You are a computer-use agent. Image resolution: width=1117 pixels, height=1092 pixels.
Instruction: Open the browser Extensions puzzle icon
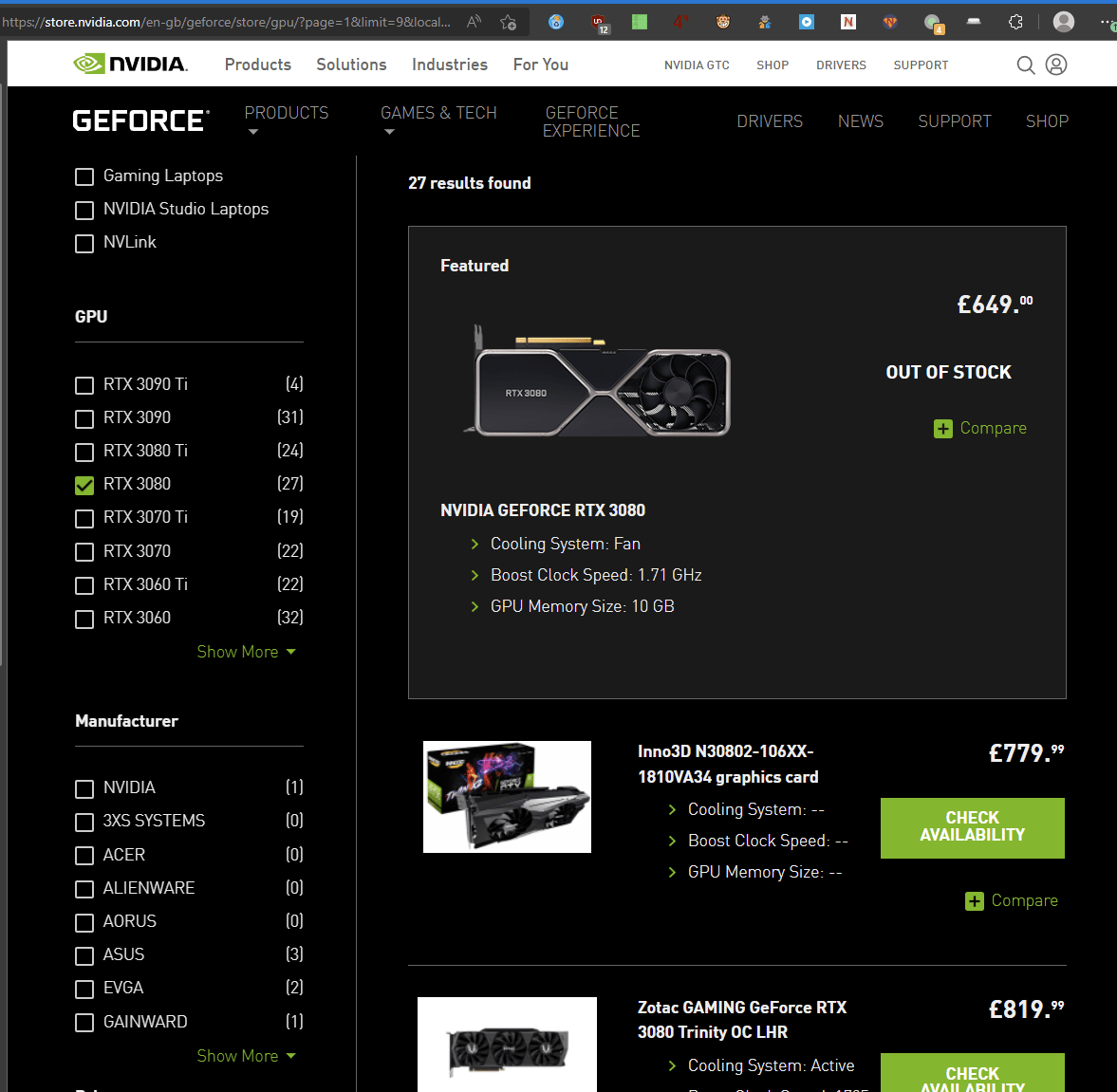pyautogui.click(x=1015, y=22)
